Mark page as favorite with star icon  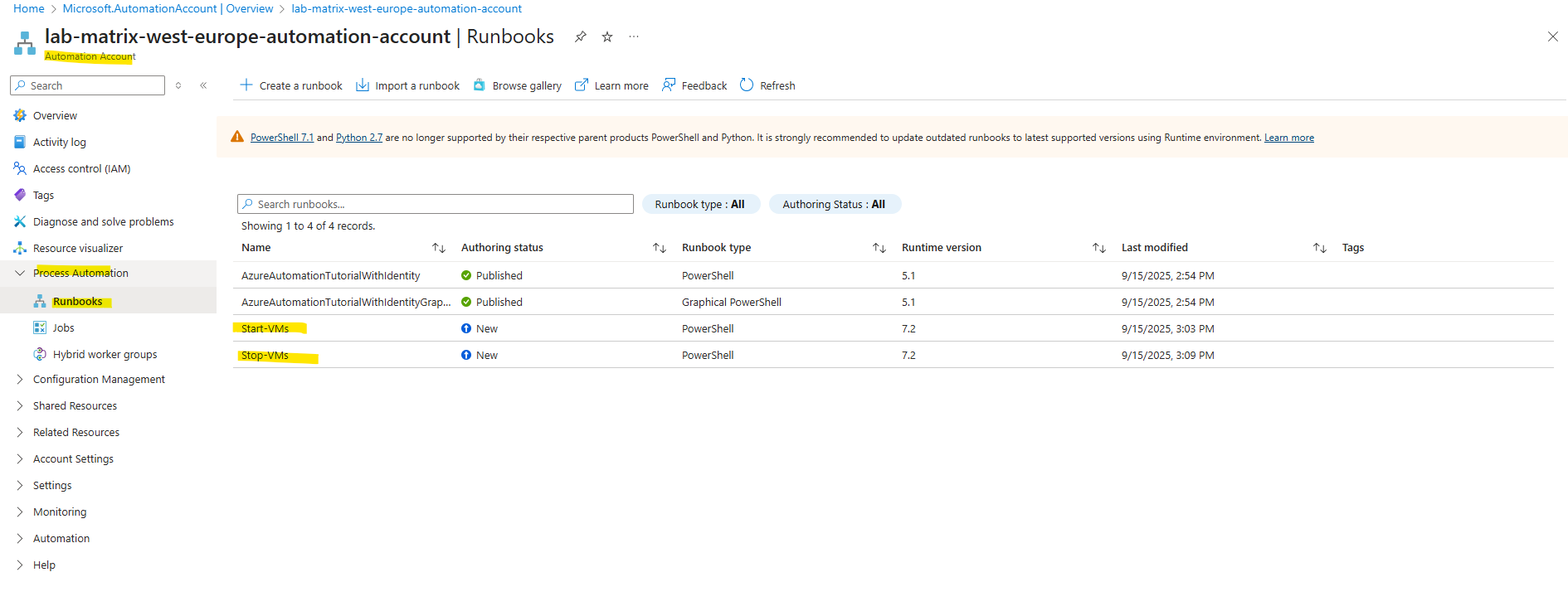coord(607,36)
